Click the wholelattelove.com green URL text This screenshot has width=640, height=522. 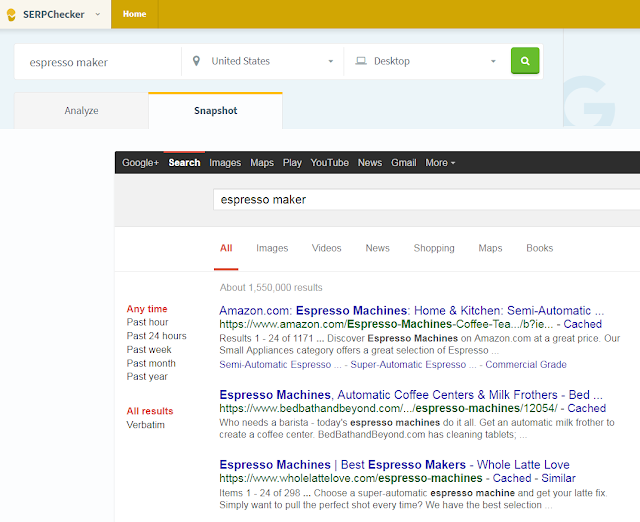click(x=351, y=478)
